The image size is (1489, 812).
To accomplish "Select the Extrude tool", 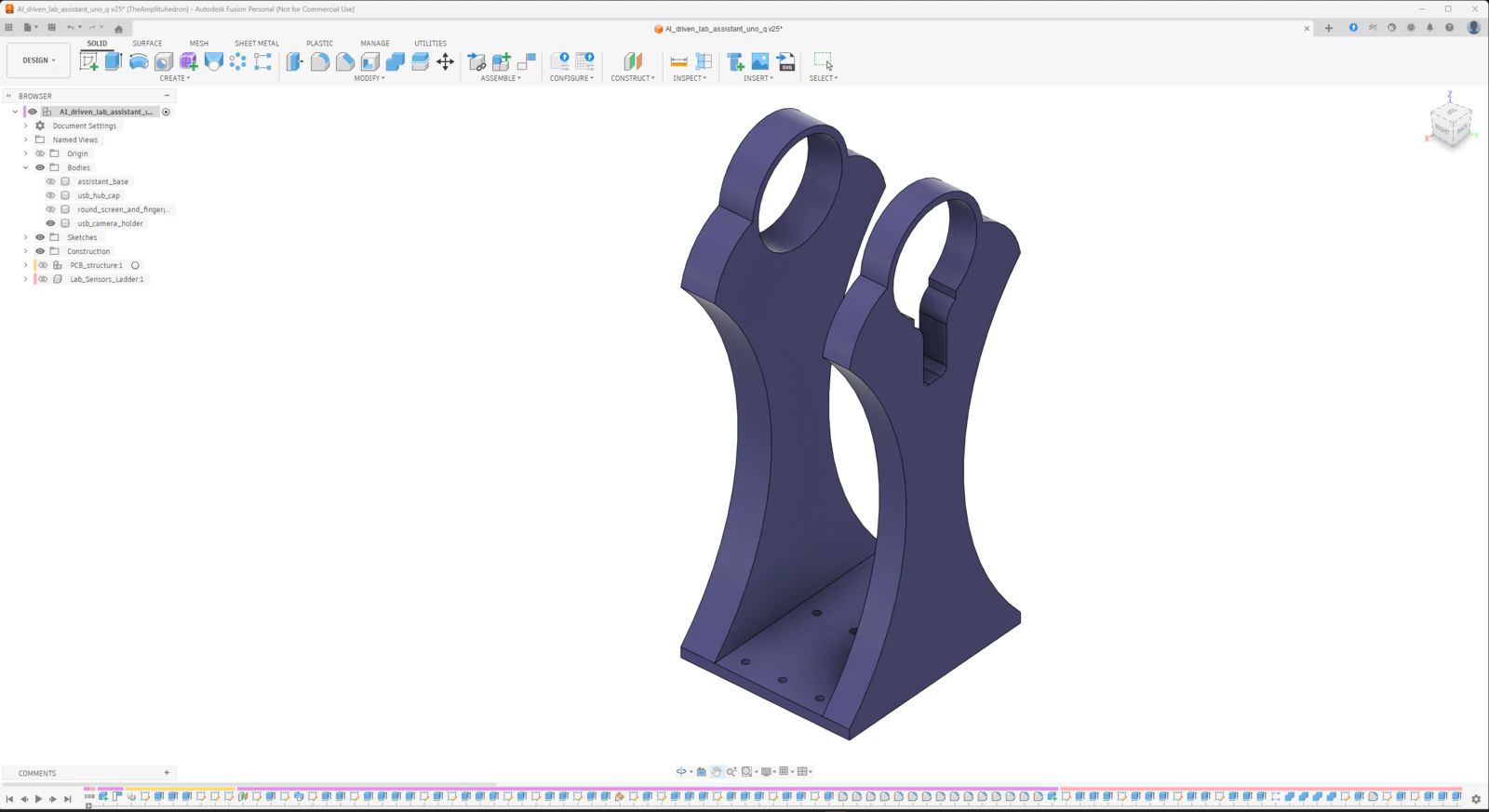I will tap(114, 61).
